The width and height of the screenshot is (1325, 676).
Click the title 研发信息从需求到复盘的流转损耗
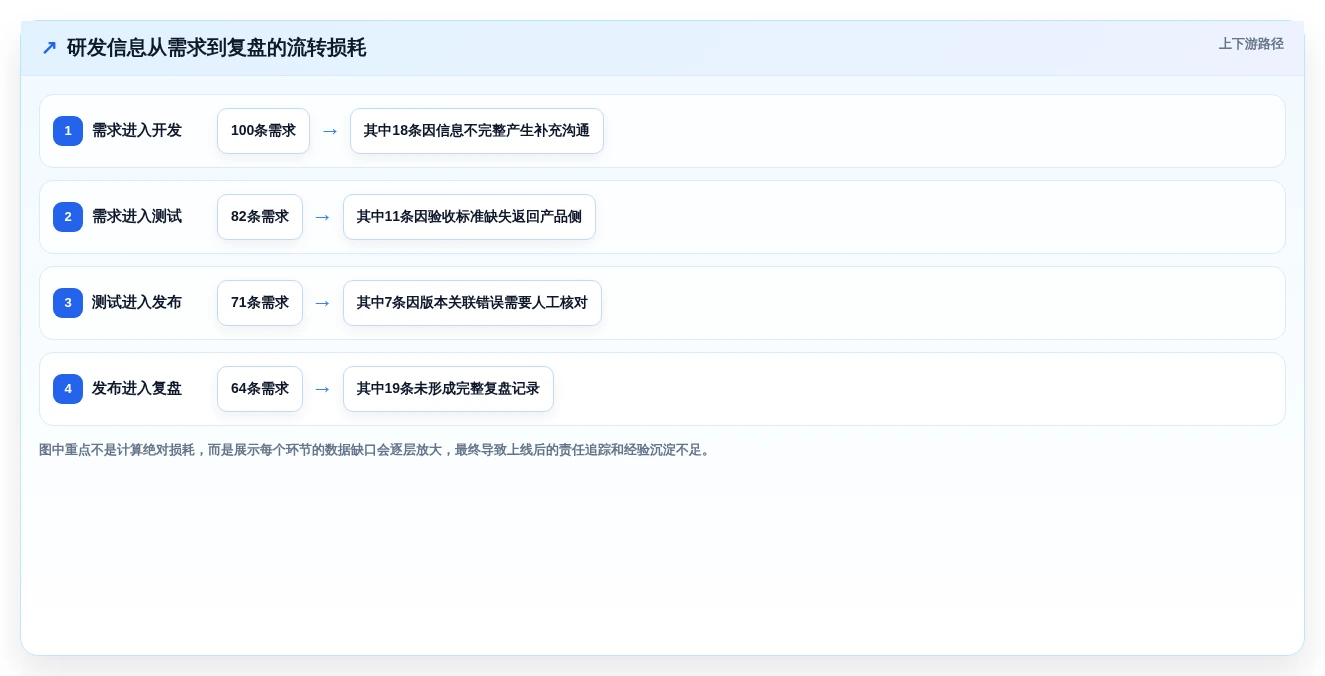pyautogui.click(x=216, y=47)
